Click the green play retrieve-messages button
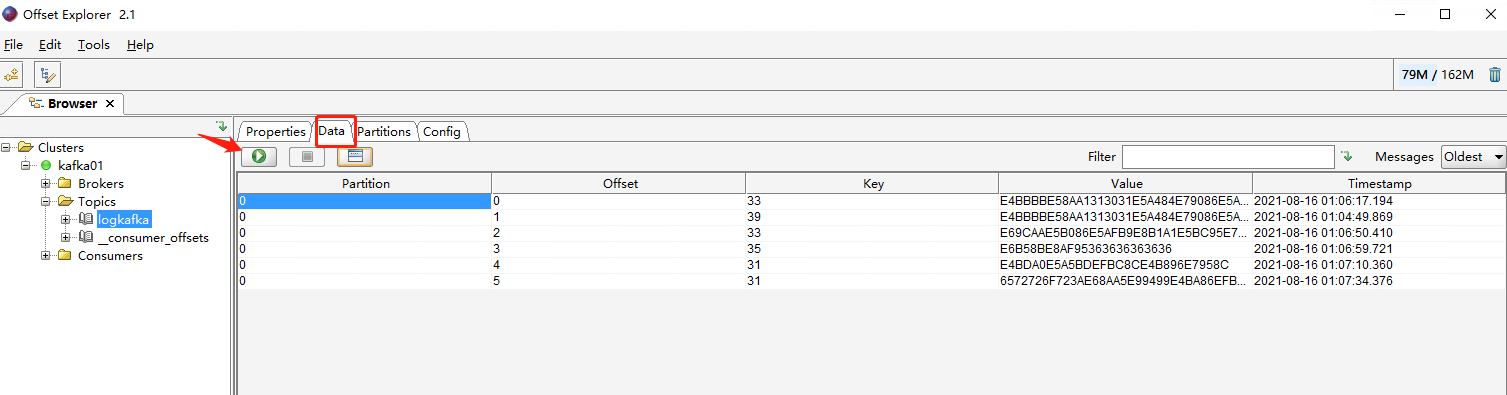Viewport: 1507px width, 395px height. click(258, 156)
